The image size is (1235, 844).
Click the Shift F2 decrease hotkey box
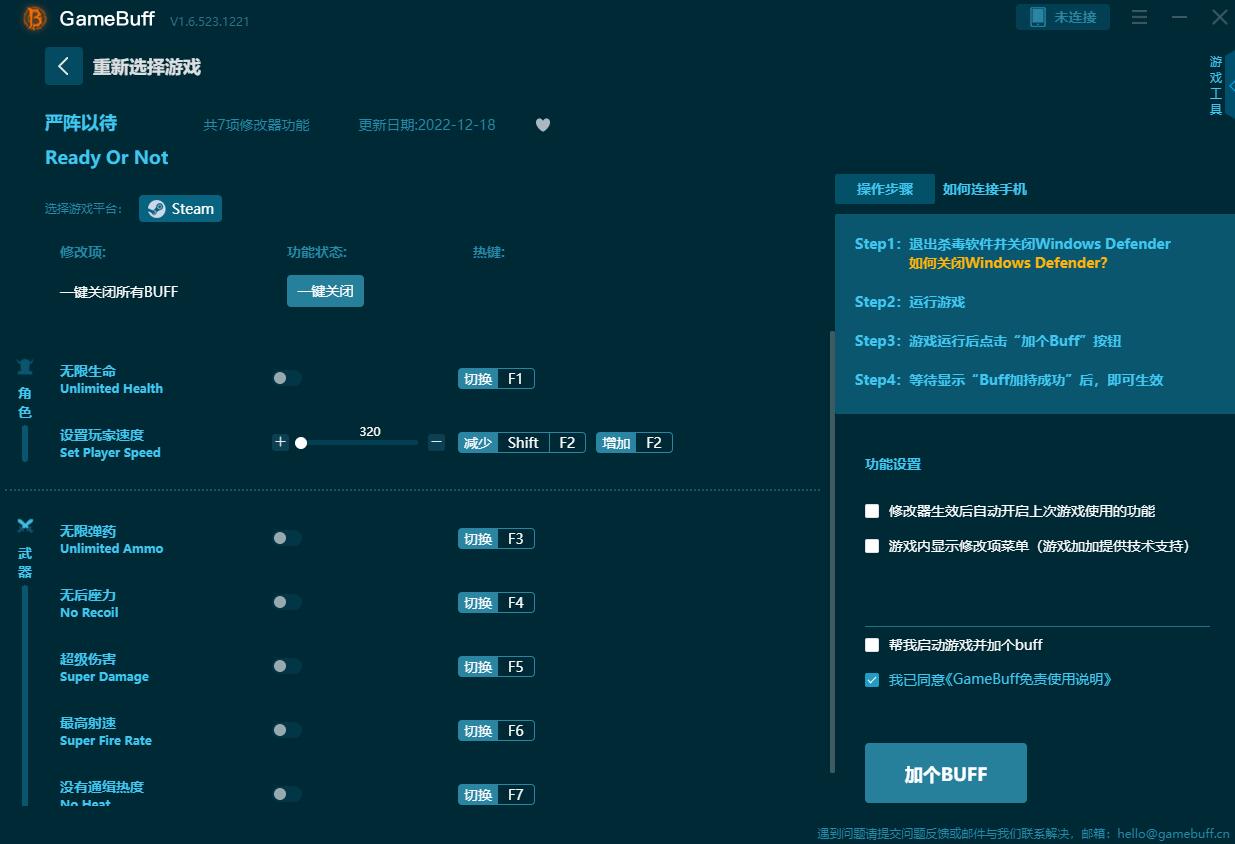tap(522, 442)
